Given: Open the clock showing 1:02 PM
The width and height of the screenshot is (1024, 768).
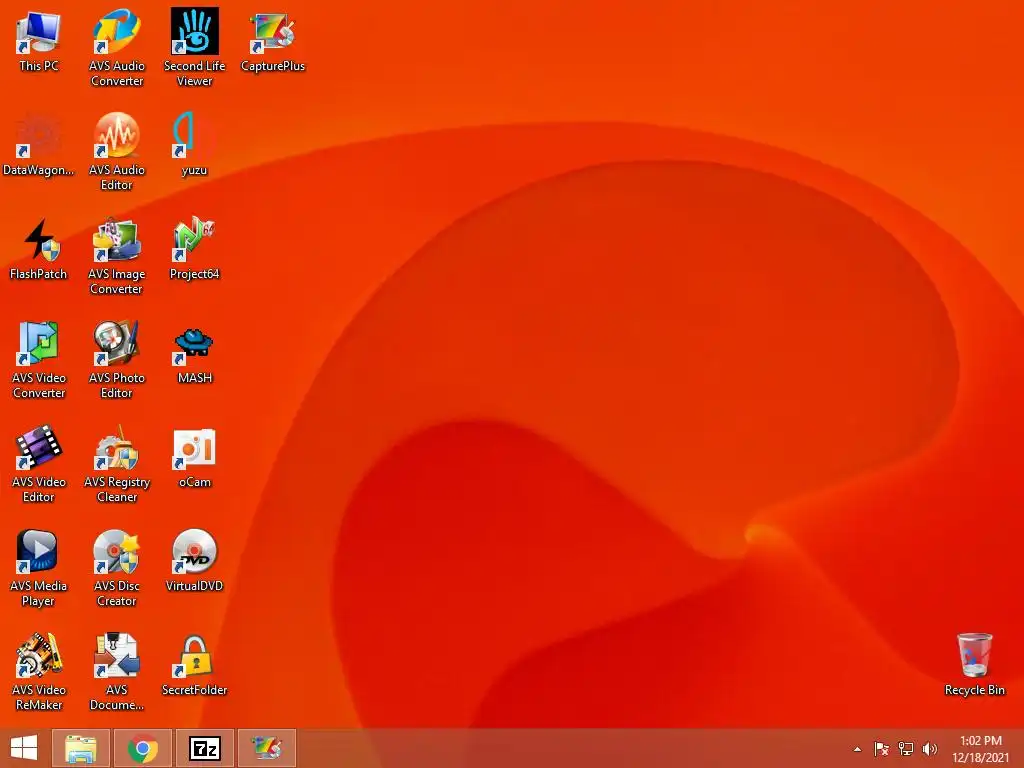Looking at the screenshot, I should click(980, 749).
